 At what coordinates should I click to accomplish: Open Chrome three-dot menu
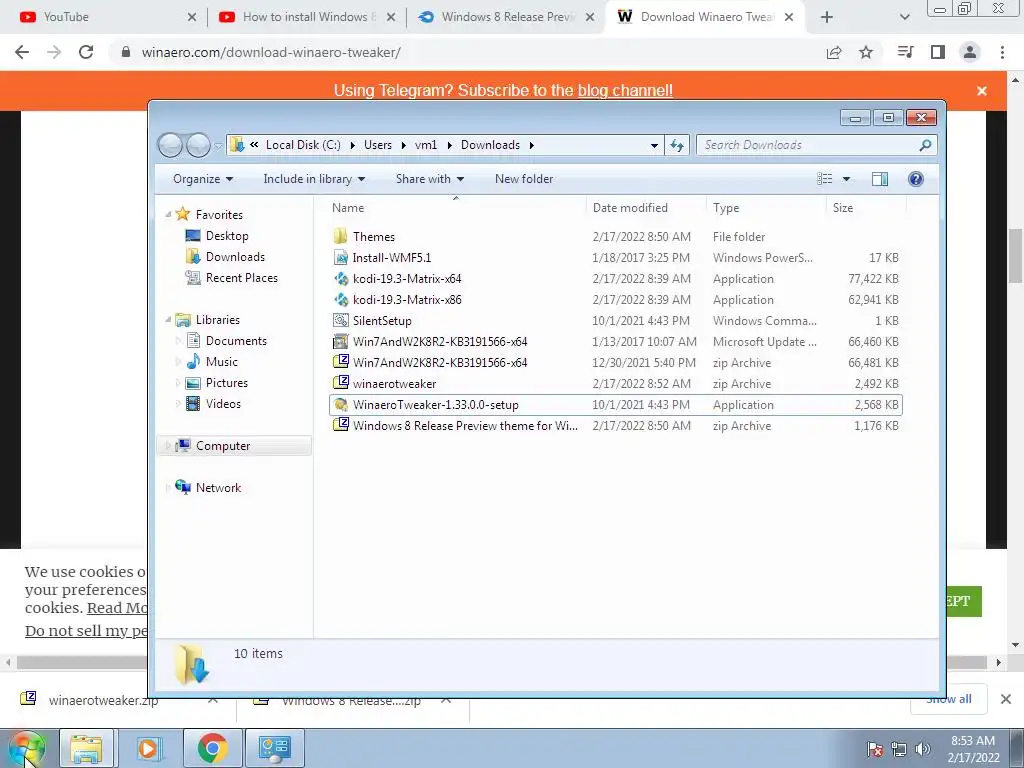1002,52
